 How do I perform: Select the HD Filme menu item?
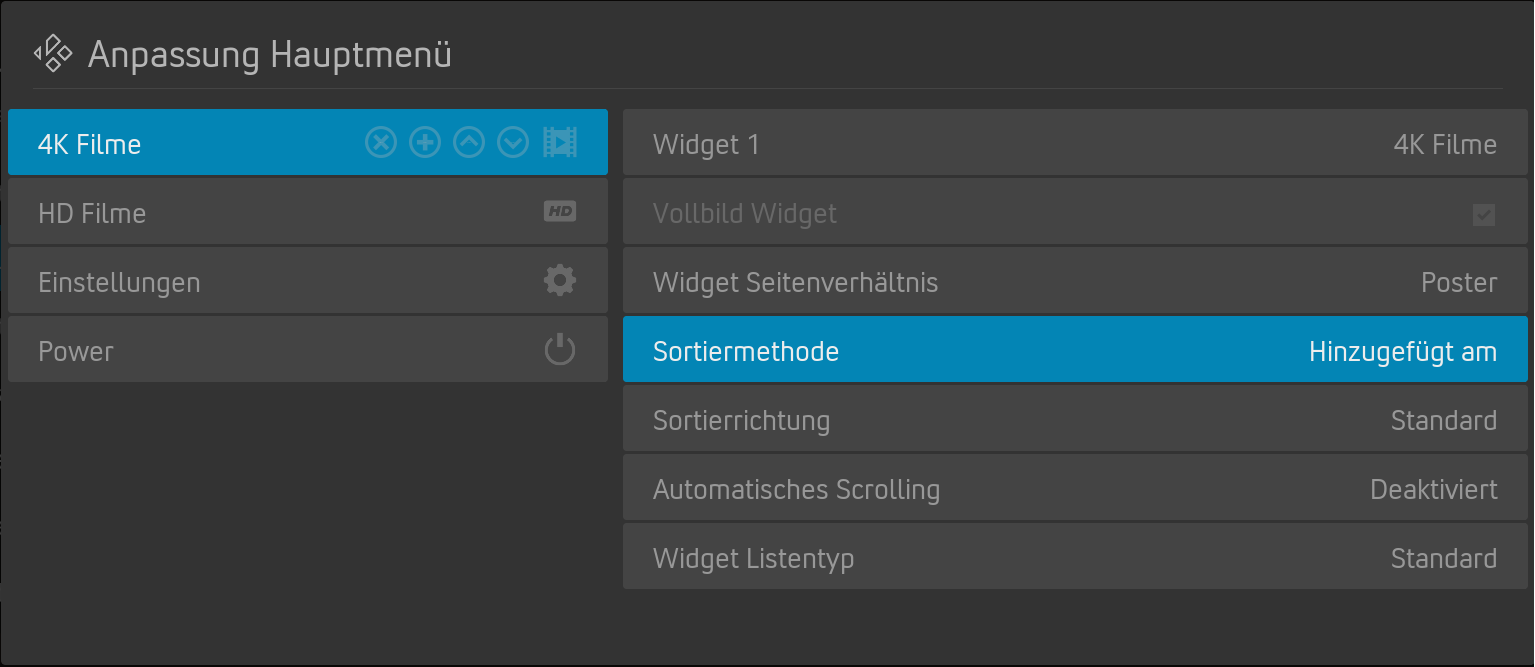click(x=307, y=211)
